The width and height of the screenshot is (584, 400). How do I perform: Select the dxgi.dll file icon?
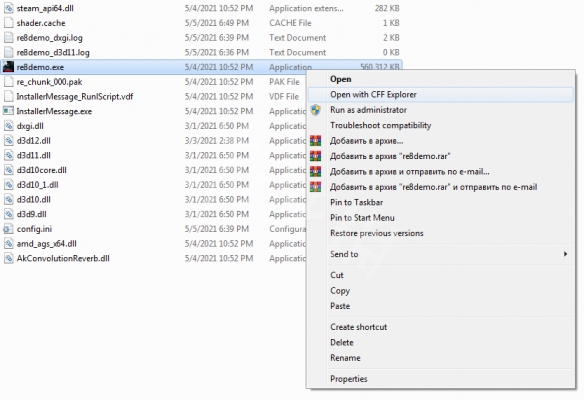pyautogui.click(x=8, y=126)
